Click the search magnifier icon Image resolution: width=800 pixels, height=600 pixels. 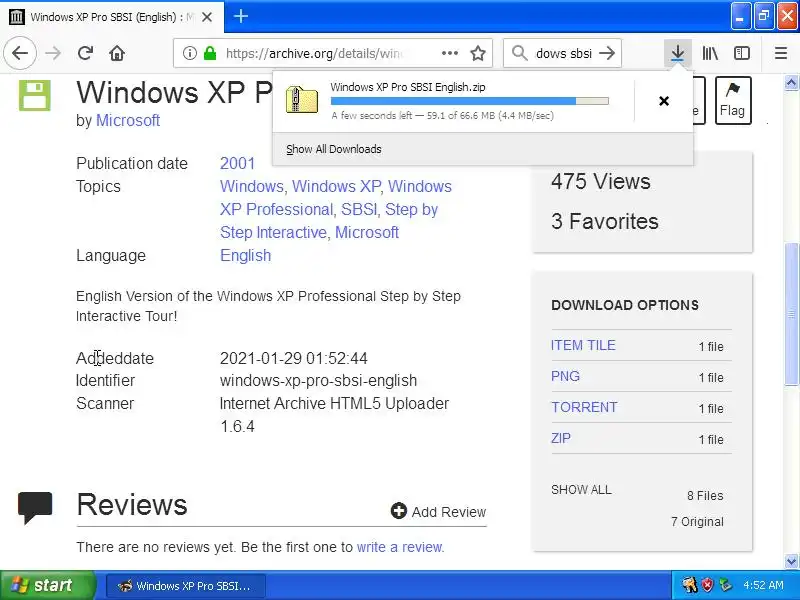coord(519,53)
